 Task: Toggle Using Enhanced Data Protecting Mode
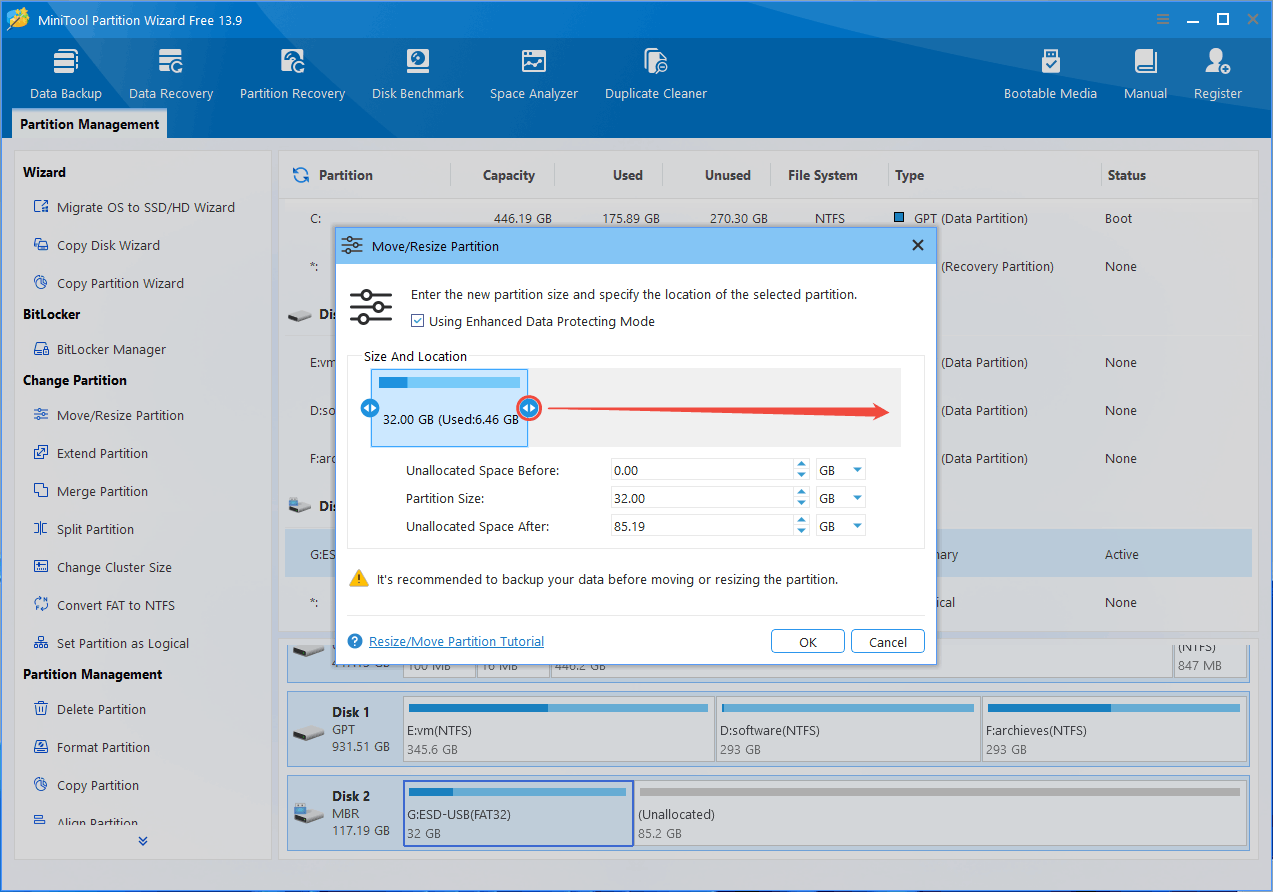point(418,321)
